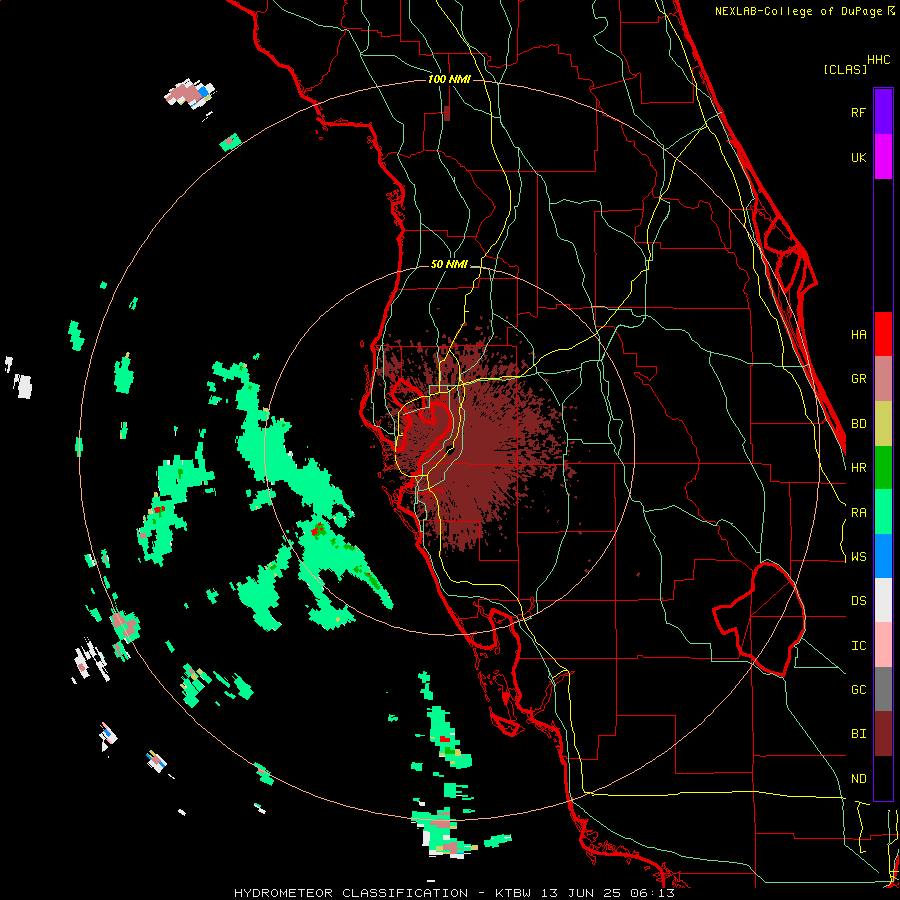Click the "HHC" product code text

click(879, 60)
